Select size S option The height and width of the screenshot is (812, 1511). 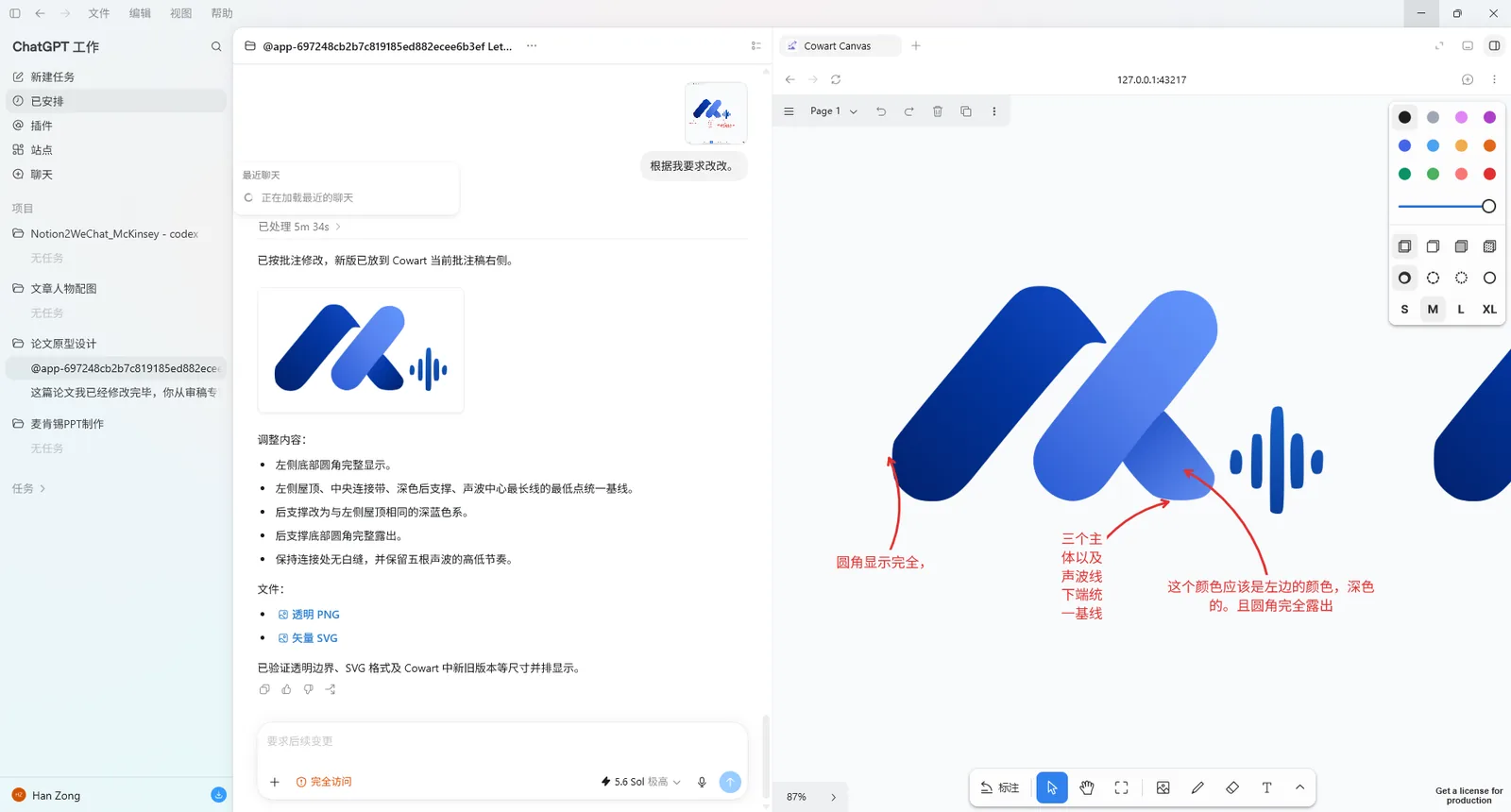point(1404,309)
